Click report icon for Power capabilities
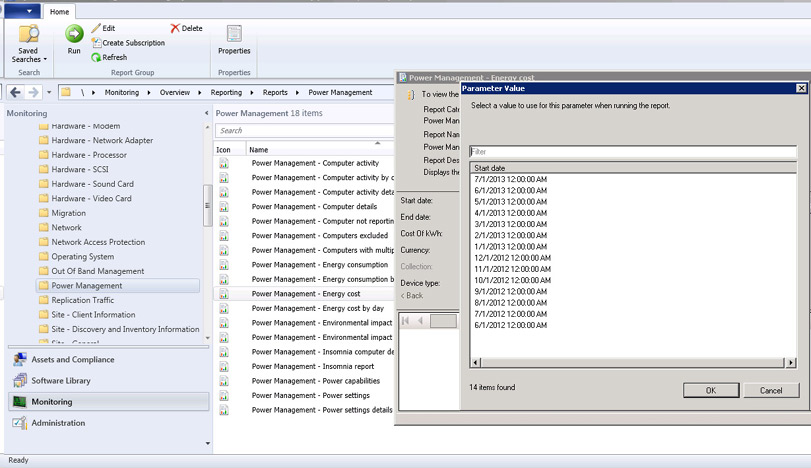Viewport: 811px width, 468px height. [x=224, y=381]
